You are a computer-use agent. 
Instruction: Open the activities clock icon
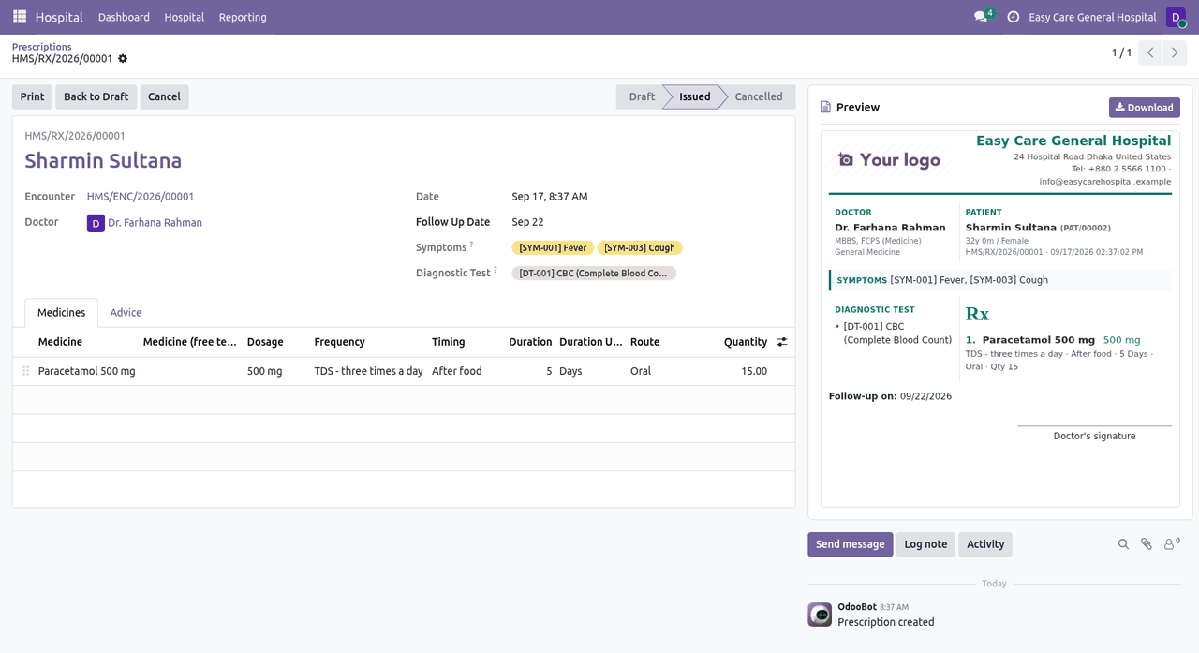[1013, 17]
